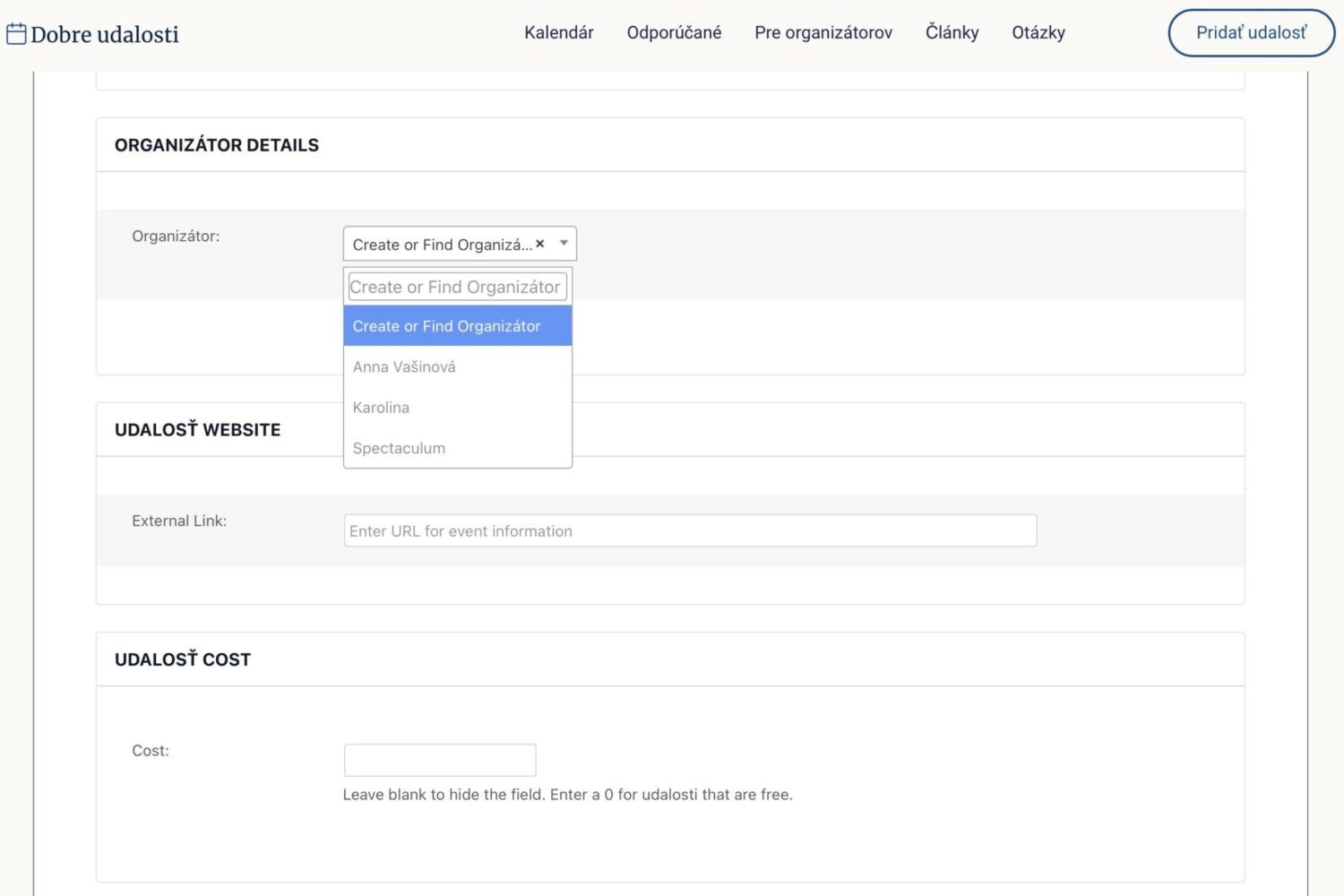Click the Pridať udalosť button
1344x896 pixels.
tap(1252, 33)
